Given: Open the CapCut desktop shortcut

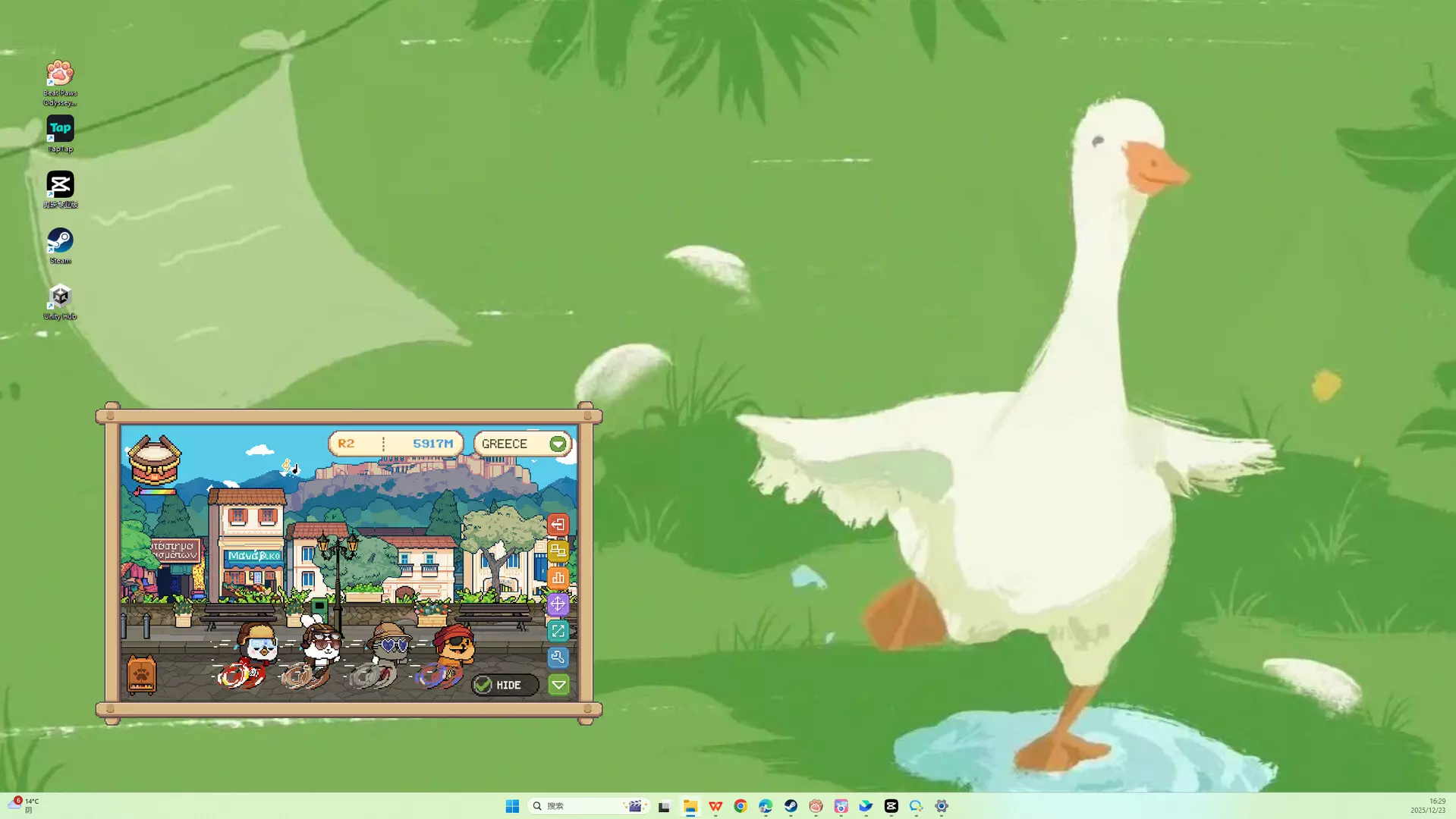Looking at the screenshot, I should tap(60, 190).
